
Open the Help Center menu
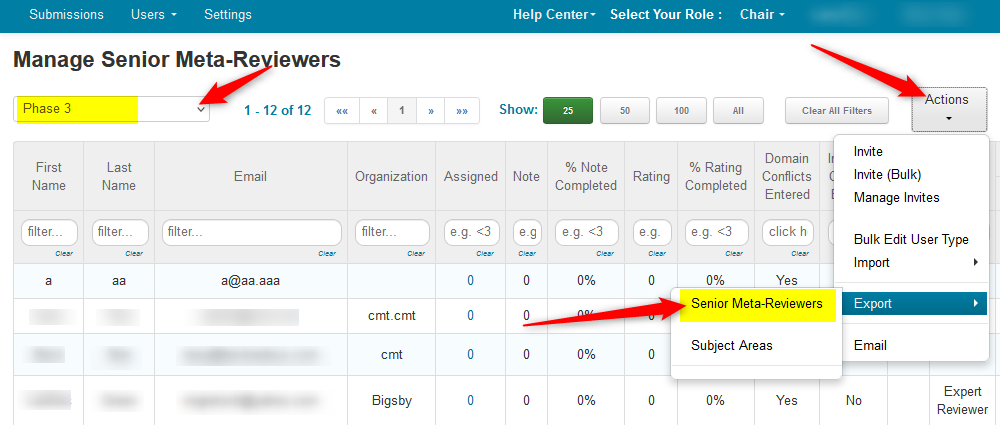[x=553, y=15]
